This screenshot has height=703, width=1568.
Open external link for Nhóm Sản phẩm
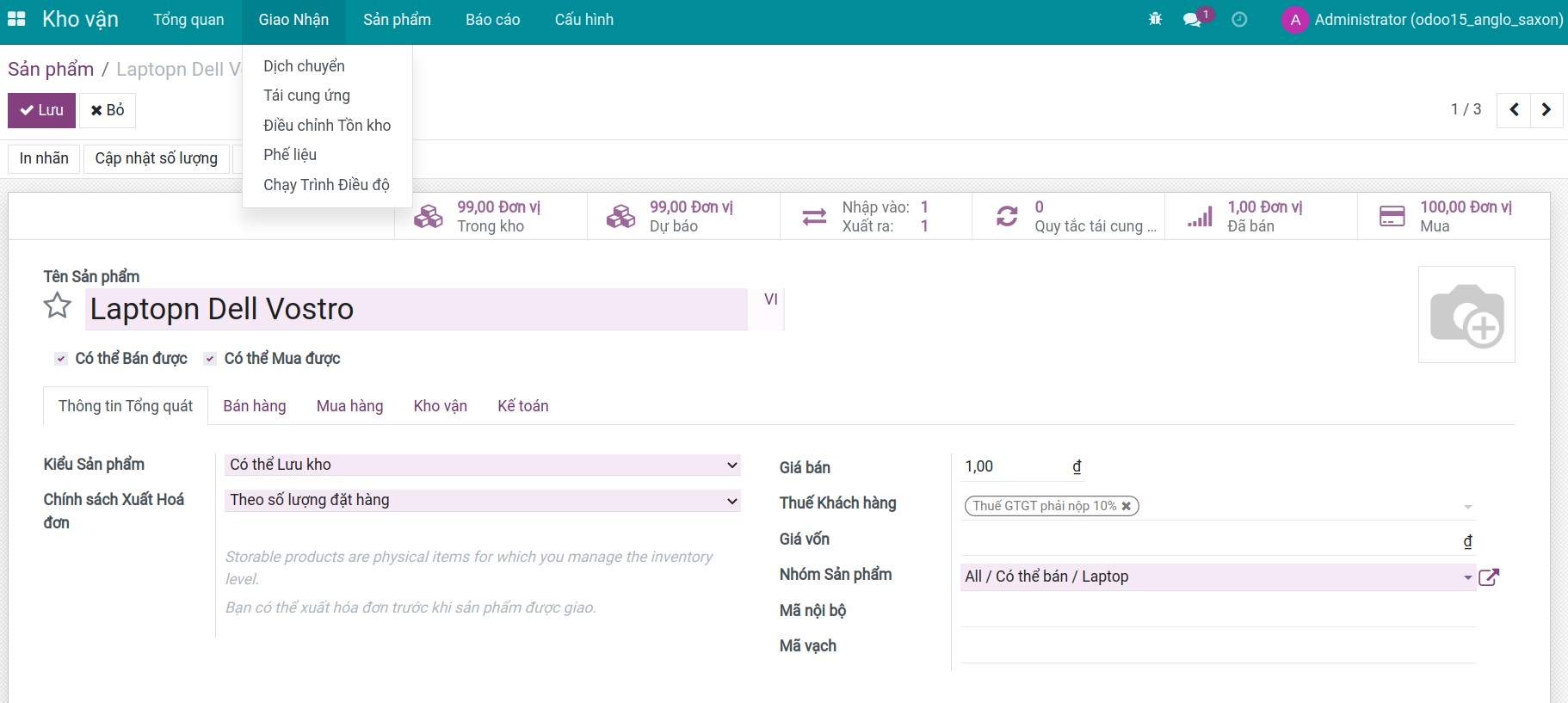[x=1489, y=577]
